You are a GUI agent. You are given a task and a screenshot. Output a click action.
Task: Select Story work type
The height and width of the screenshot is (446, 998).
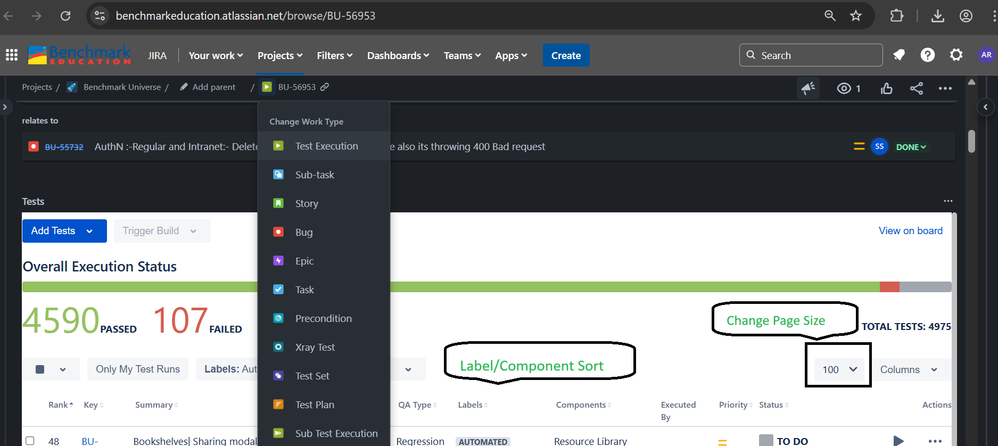click(324, 204)
